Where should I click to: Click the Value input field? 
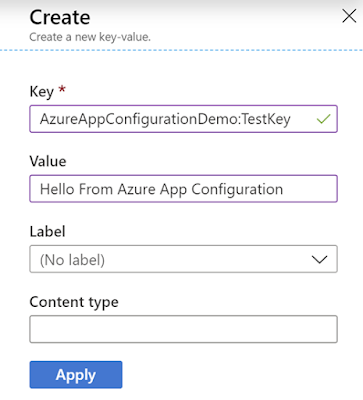click(183, 189)
